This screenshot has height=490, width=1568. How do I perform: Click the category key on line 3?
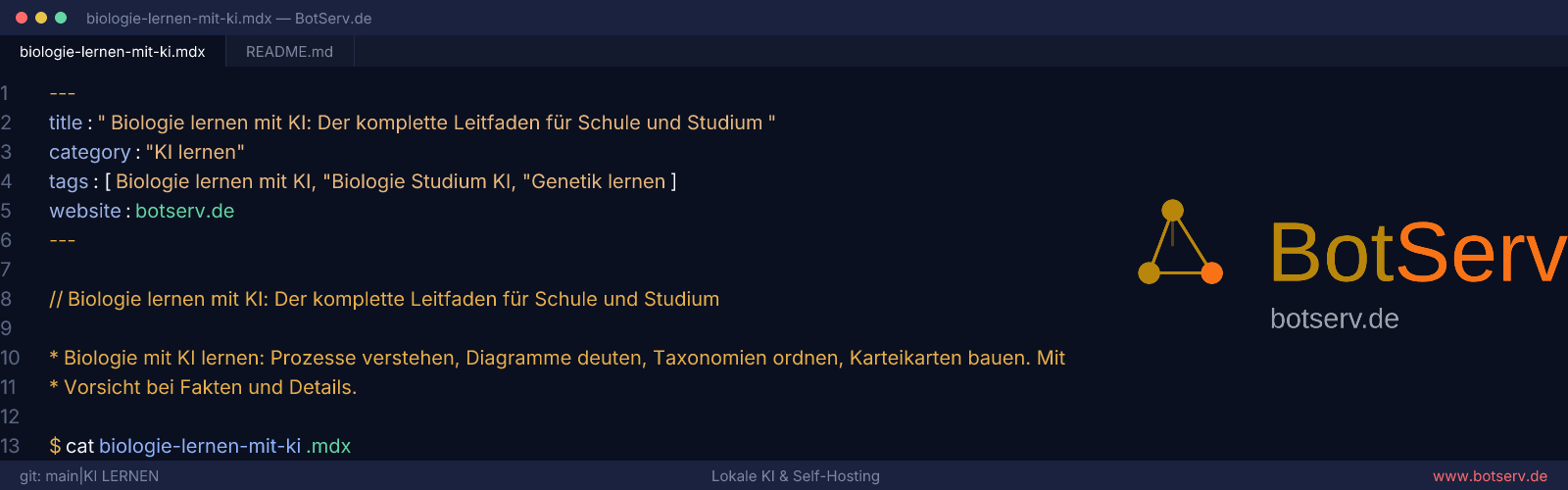89,152
